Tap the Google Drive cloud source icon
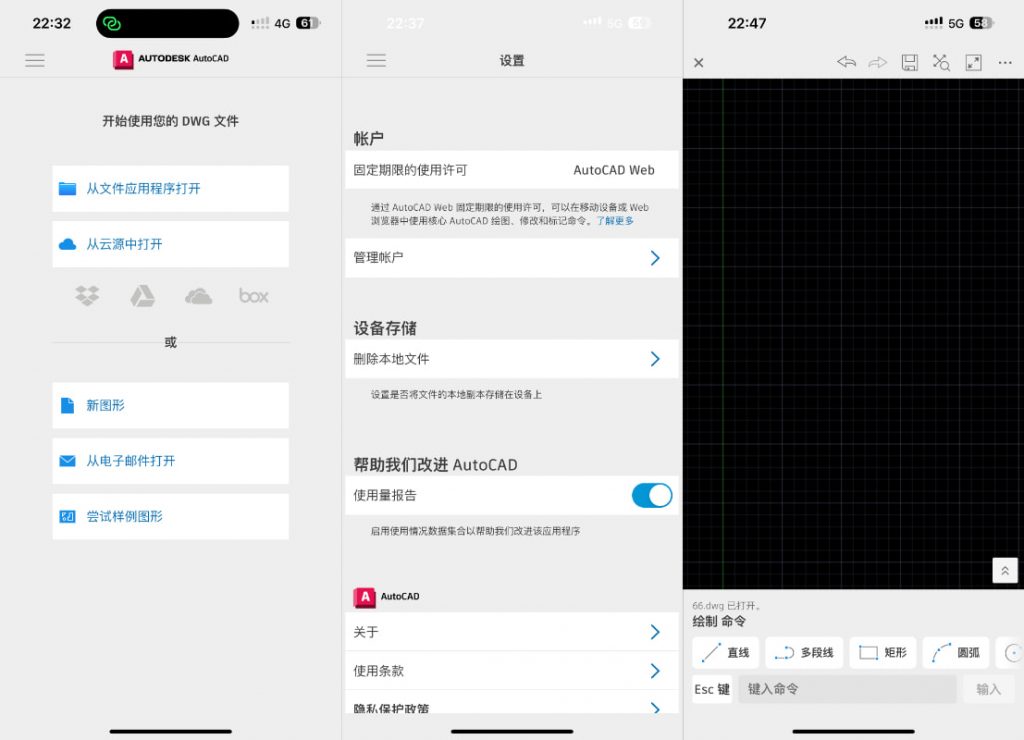The height and width of the screenshot is (740, 1024). [142, 296]
